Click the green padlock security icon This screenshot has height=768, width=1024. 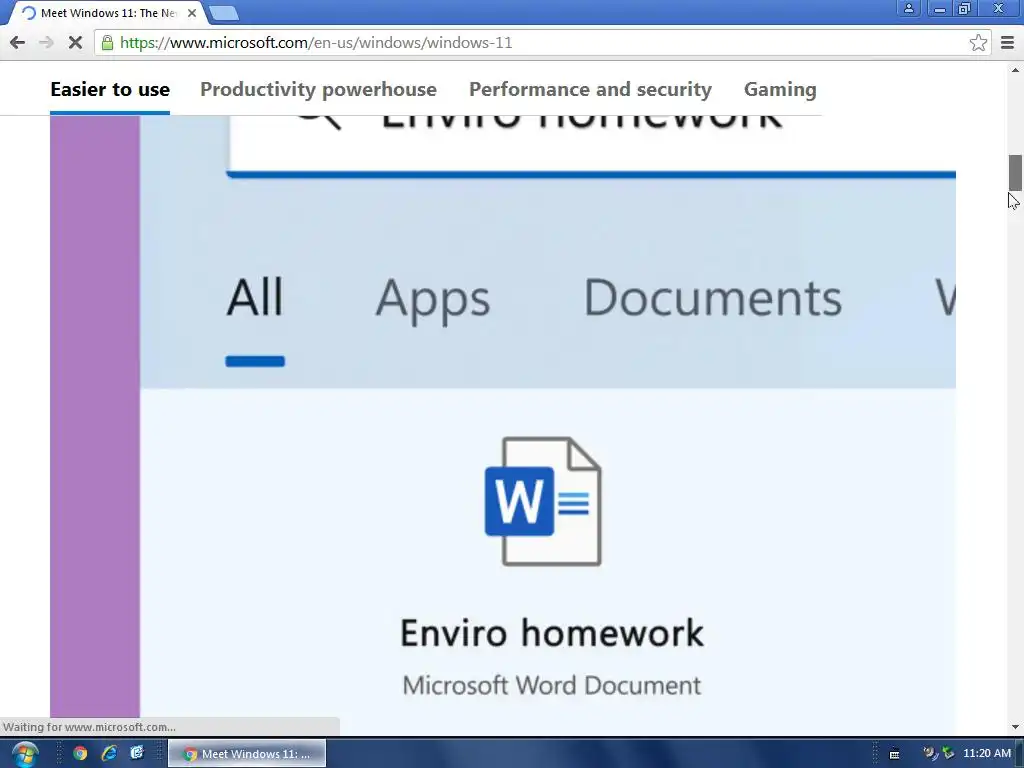coord(107,43)
